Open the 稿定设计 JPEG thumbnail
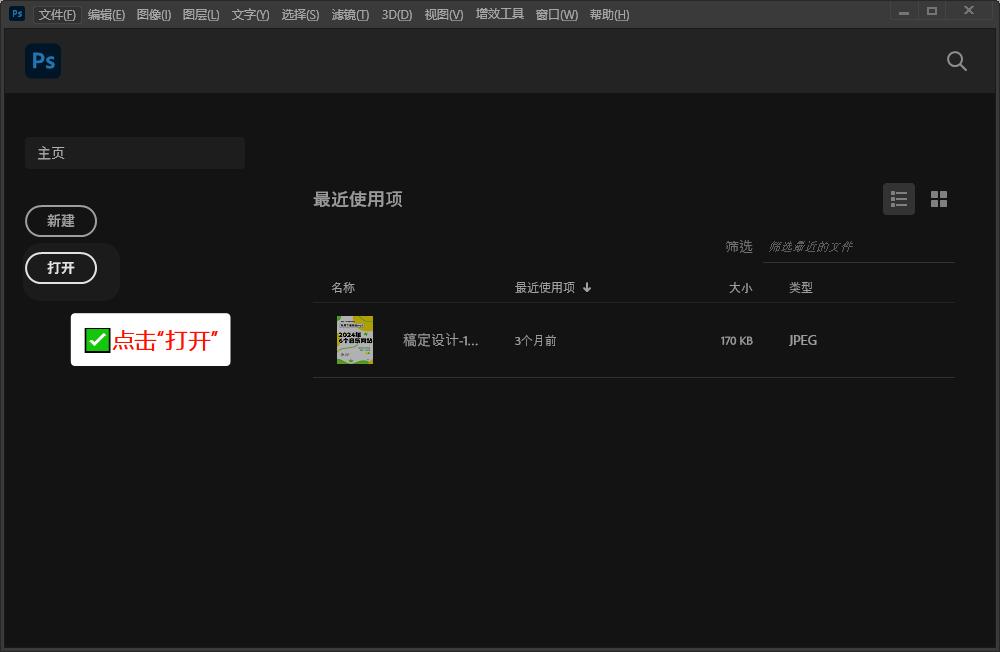This screenshot has height=652, width=1000. click(x=355, y=340)
